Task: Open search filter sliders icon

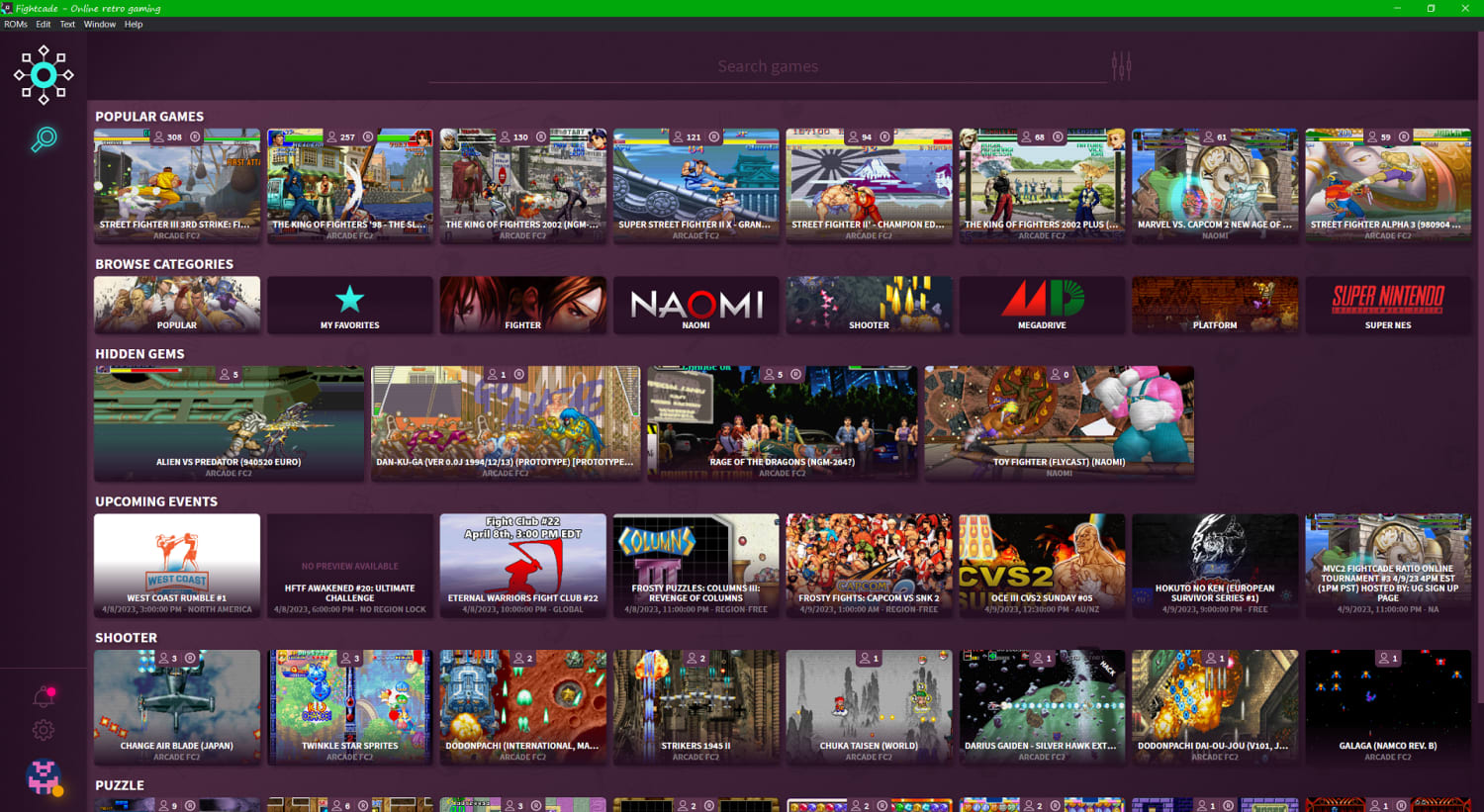Action: tap(1121, 66)
